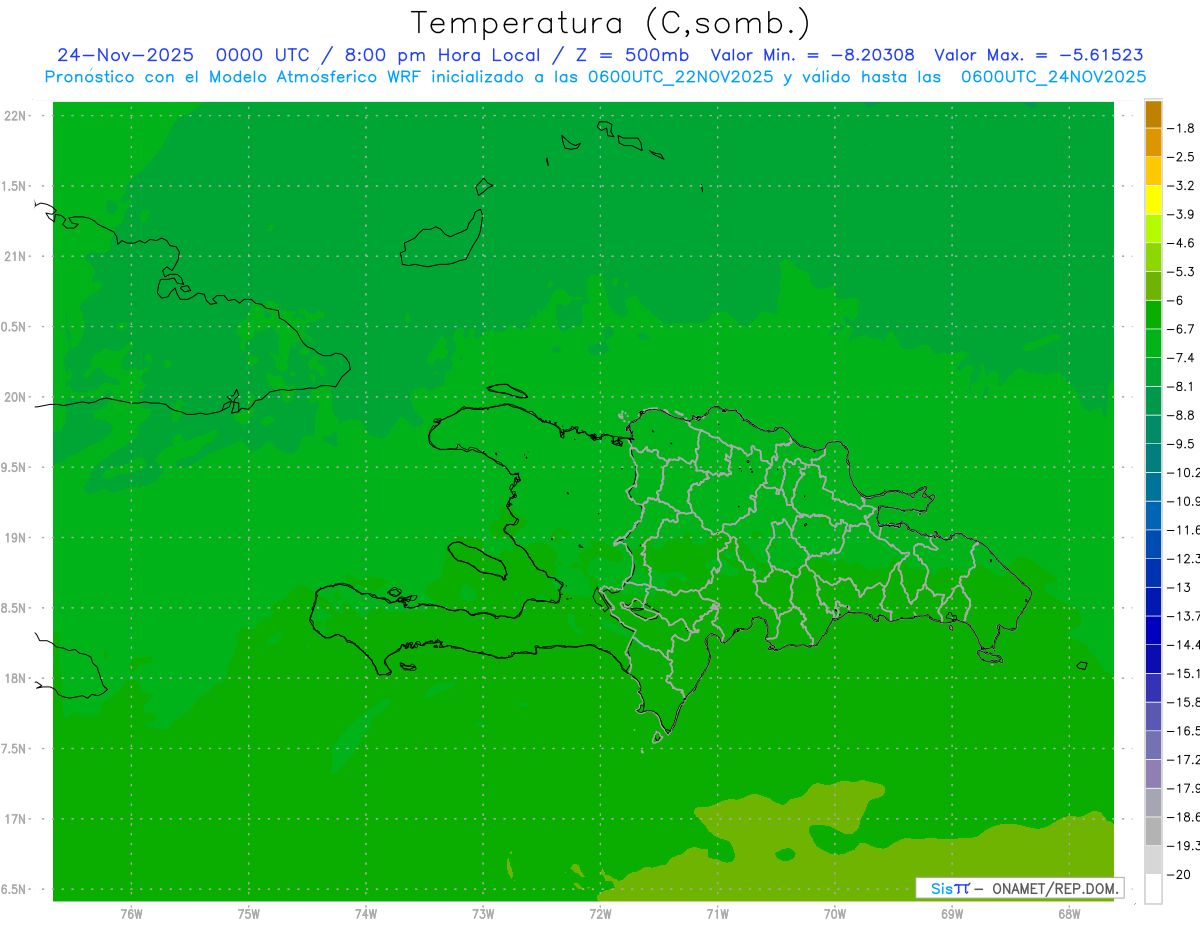Click the "-8.8" colorbar label

[x=1183, y=415]
